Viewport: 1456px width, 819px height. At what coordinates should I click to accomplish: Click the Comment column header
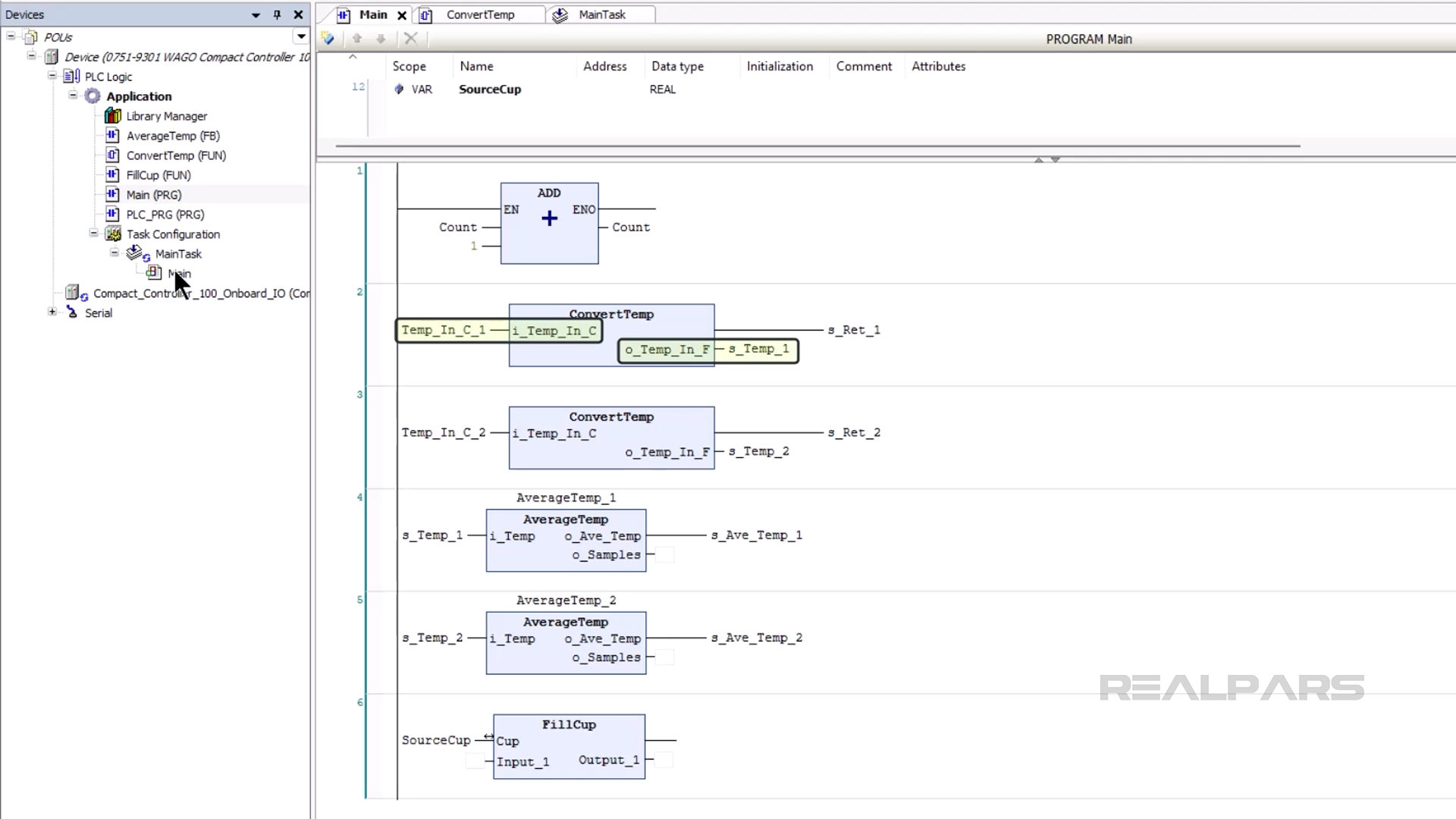(864, 67)
